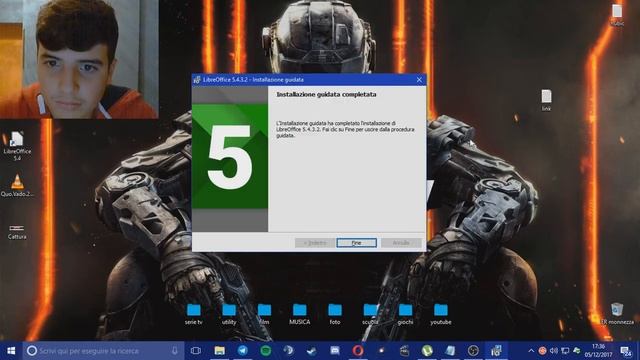Open OBS Studio from the taskbar
The height and width of the screenshot is (360, 640).
[x=473, y=351]
